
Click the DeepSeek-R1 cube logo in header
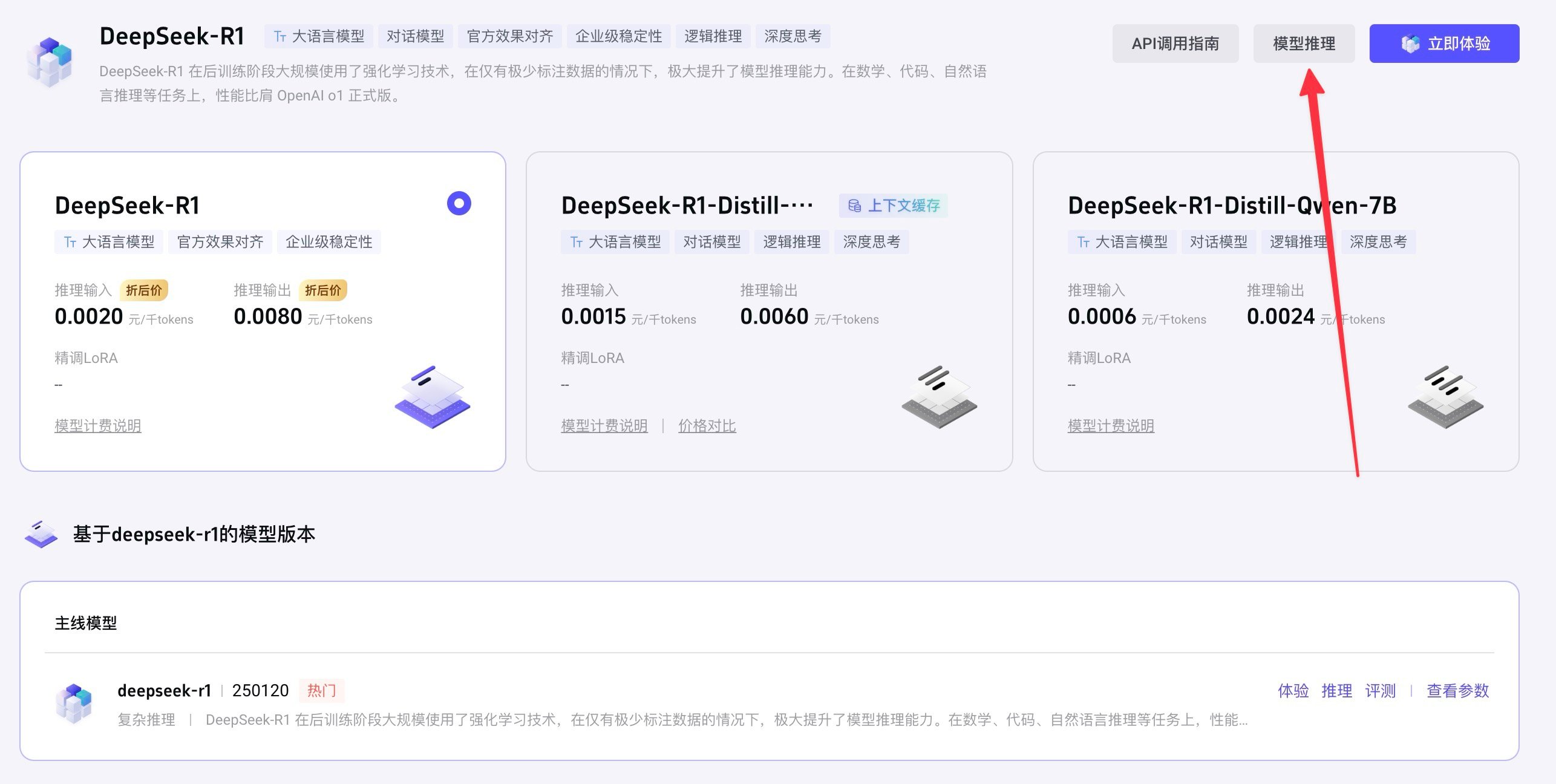pos(50,62)
